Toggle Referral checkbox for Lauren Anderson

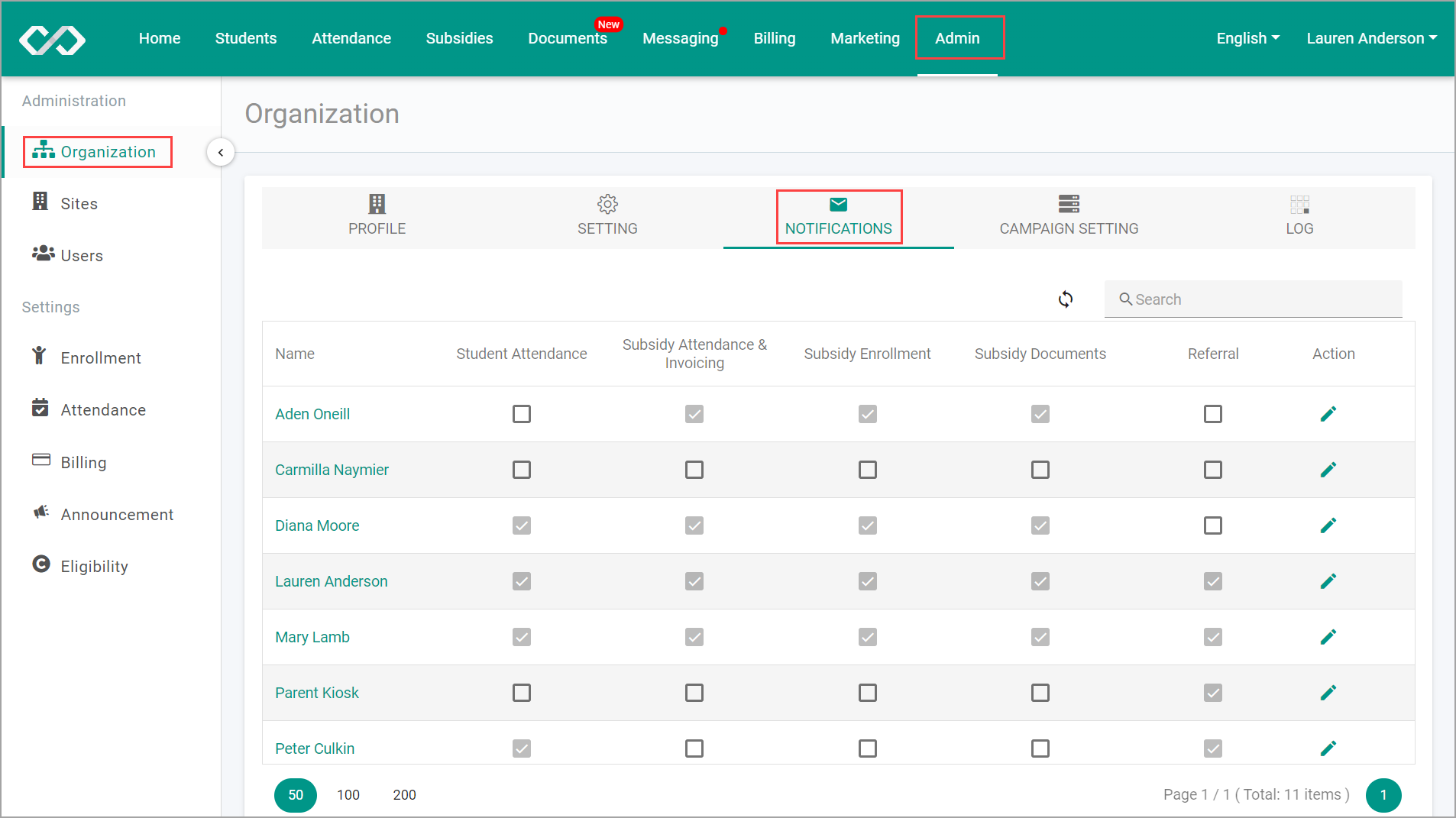pyautogui.click(x=1213, y=581)
